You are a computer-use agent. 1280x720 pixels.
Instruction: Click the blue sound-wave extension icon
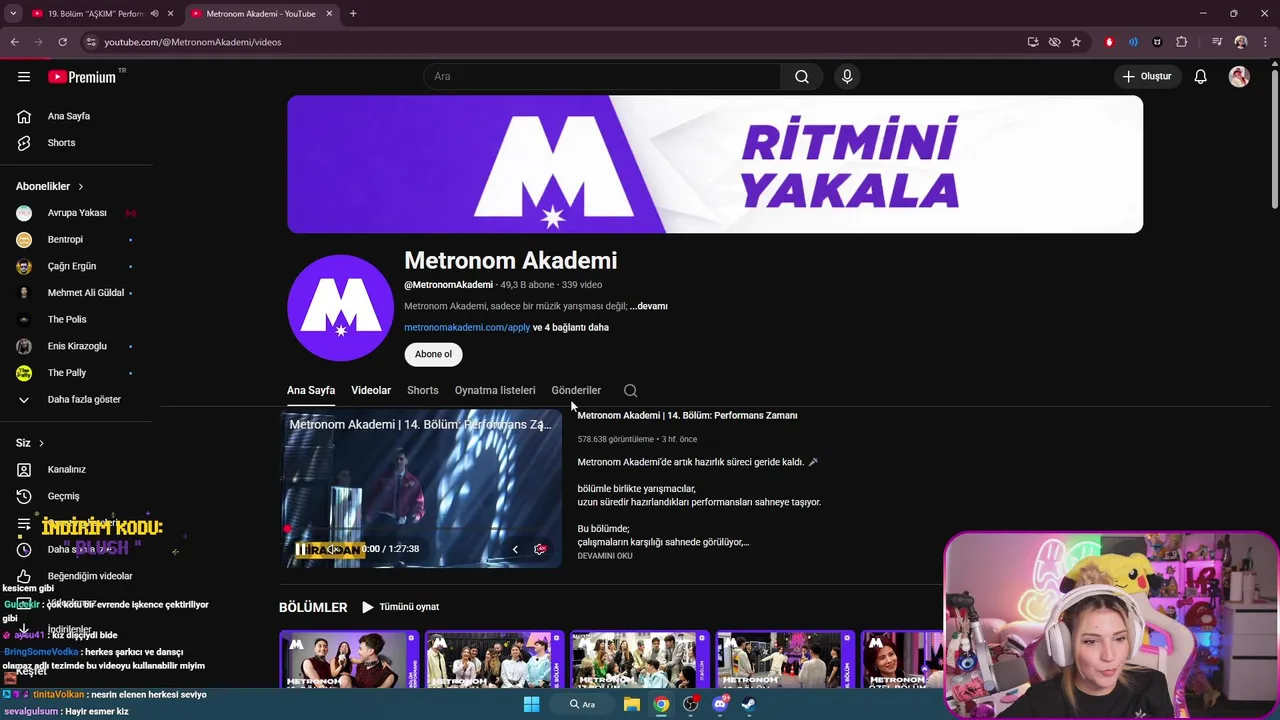point(1133,42)
